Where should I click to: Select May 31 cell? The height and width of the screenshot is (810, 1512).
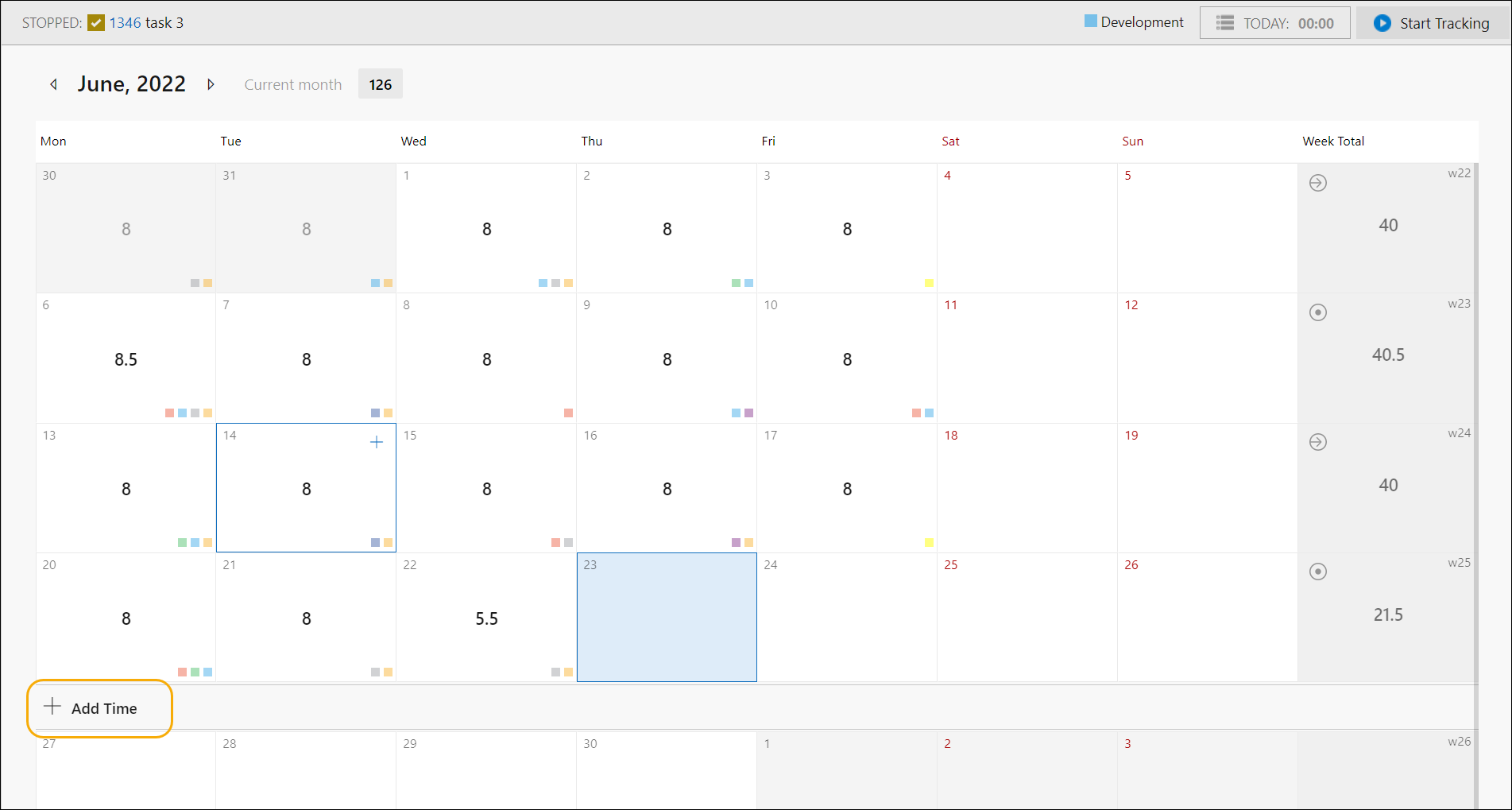306,228
